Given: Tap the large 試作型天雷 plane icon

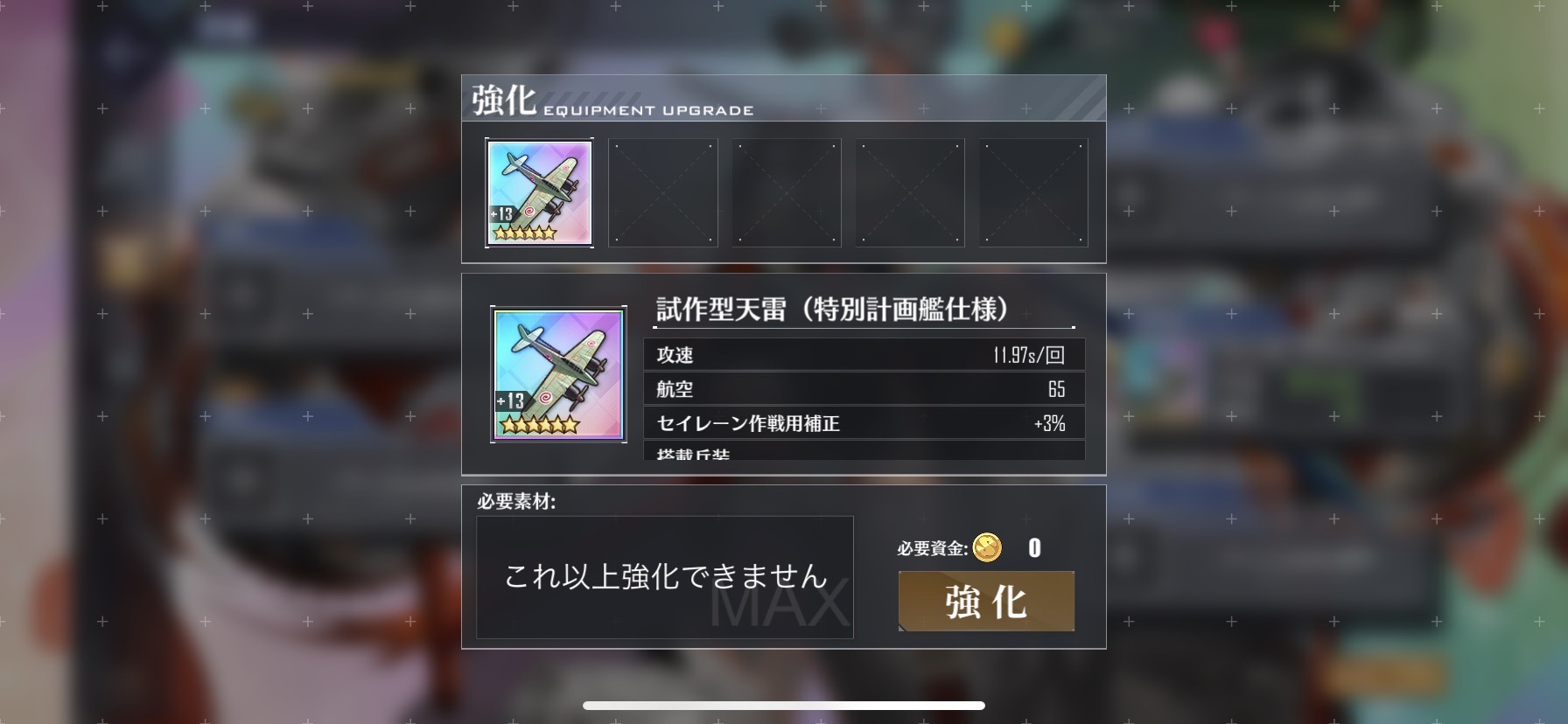Looking at the screenshot, I should coord(558,374).
